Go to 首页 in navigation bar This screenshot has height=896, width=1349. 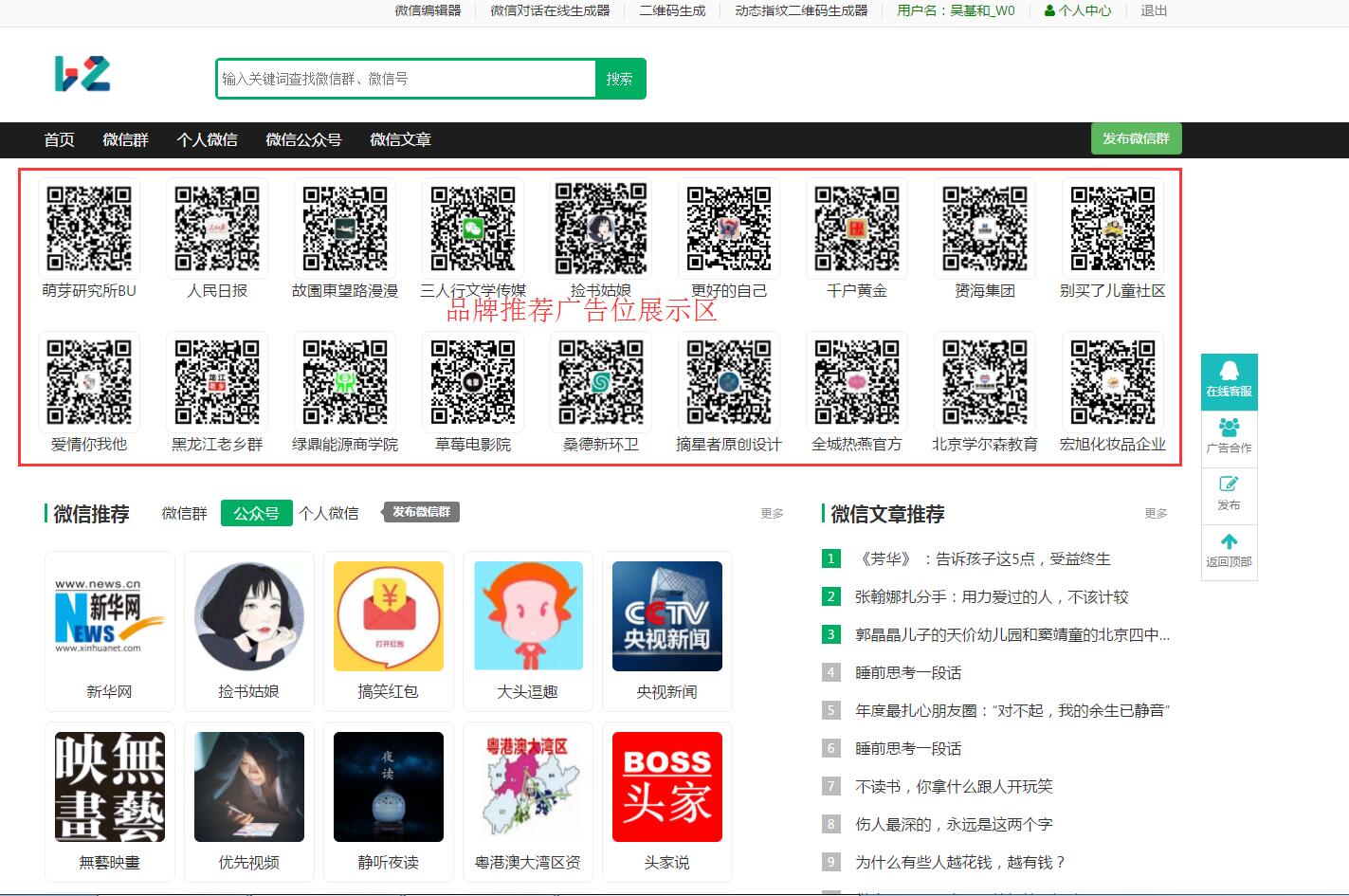(59, 139)
